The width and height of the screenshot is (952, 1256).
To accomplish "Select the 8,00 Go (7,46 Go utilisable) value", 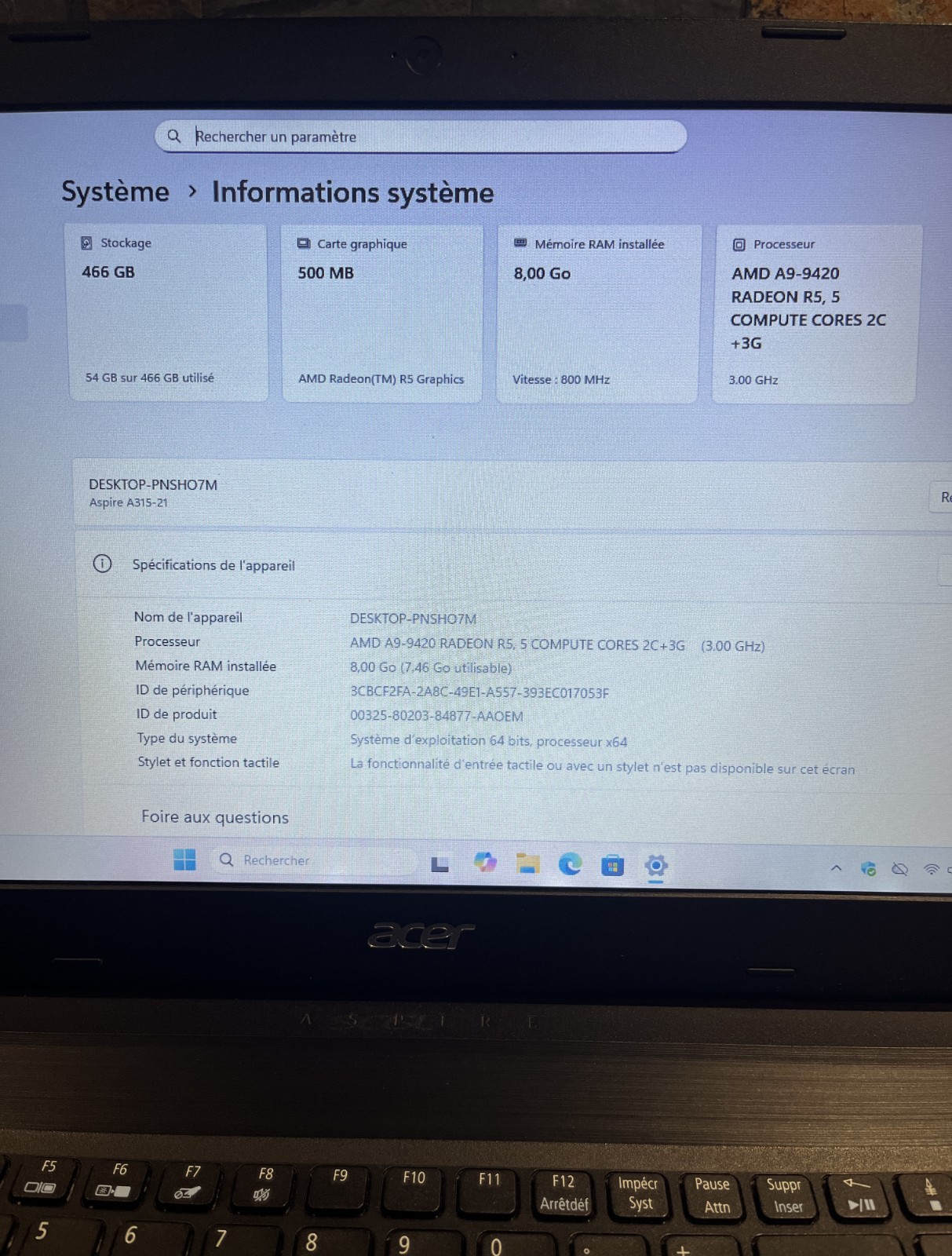I will tap(431, 668).
